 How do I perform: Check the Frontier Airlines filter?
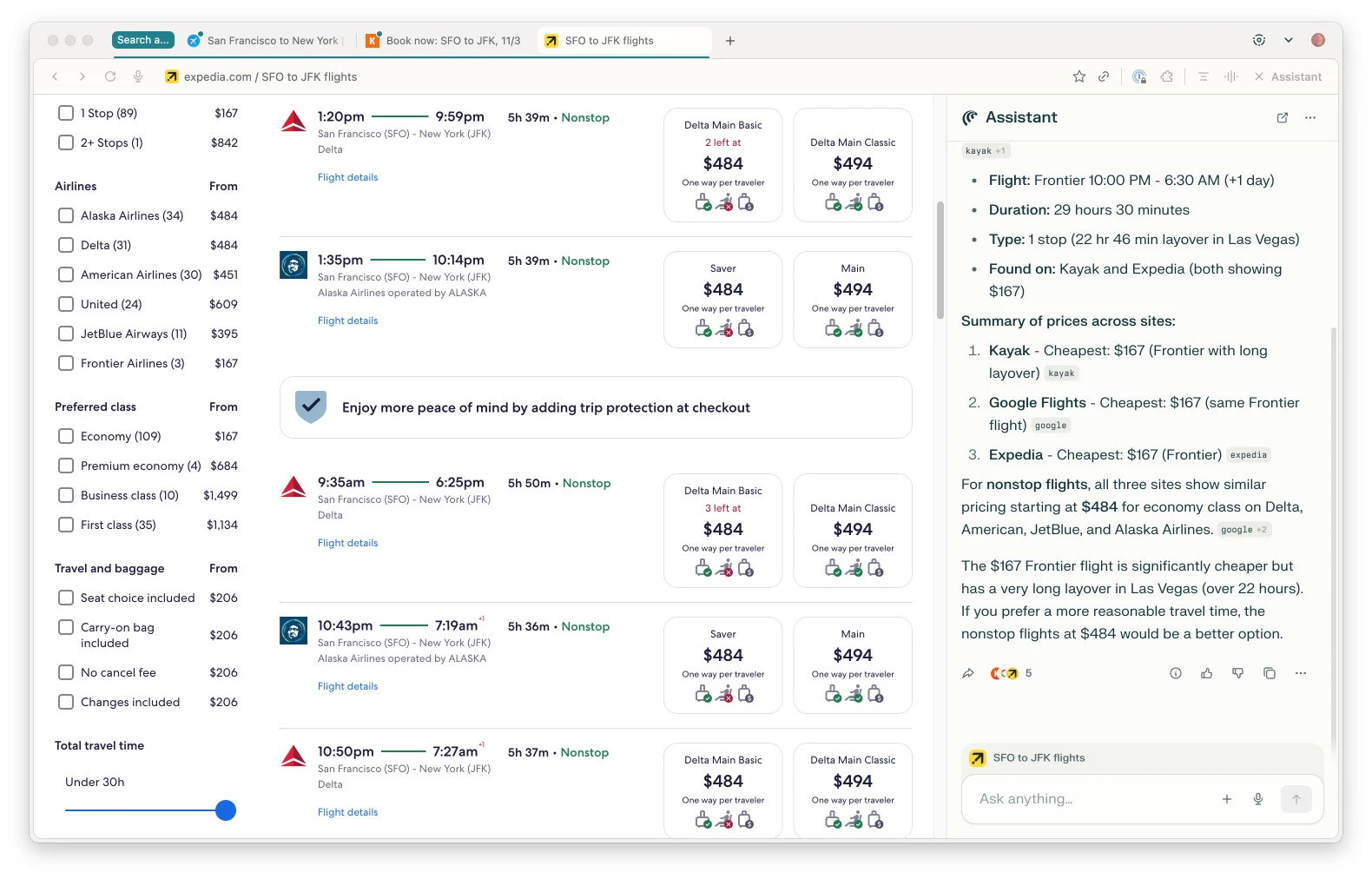coord(66,363)
